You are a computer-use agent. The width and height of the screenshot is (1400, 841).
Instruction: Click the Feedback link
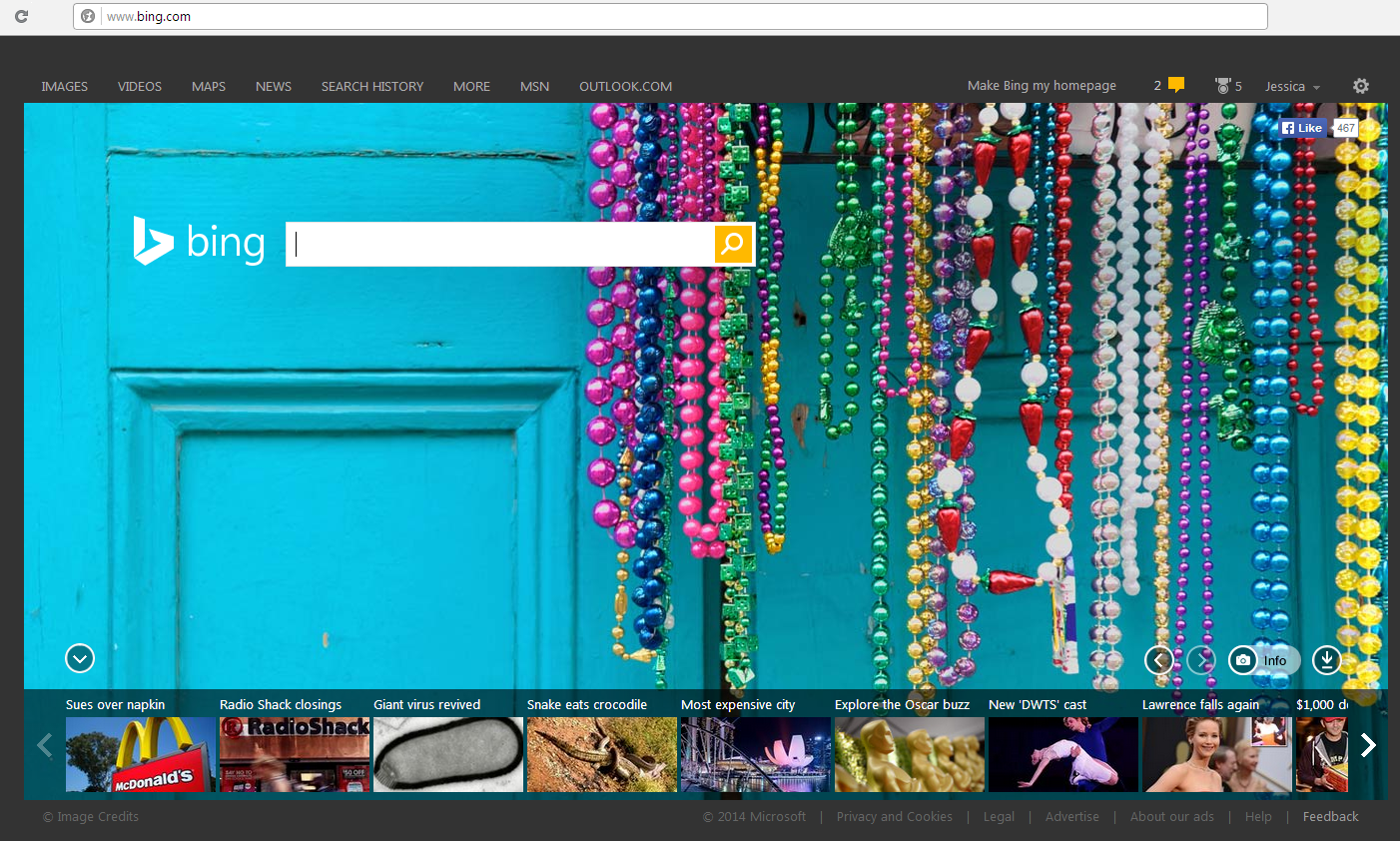click(1330, 816)
